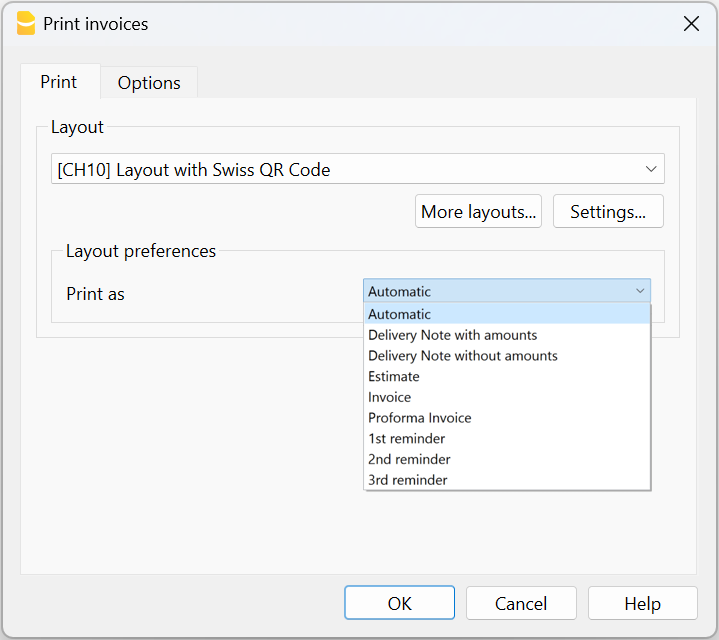
Task: Close the Print invoices dialog
Action: pyautogui.click(x=690, y=24)
